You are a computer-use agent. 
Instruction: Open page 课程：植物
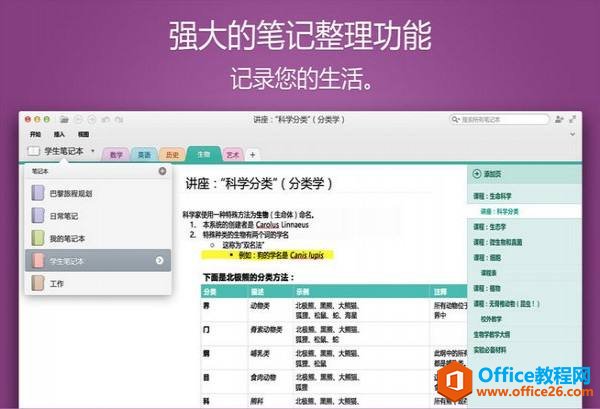point(524,288)
